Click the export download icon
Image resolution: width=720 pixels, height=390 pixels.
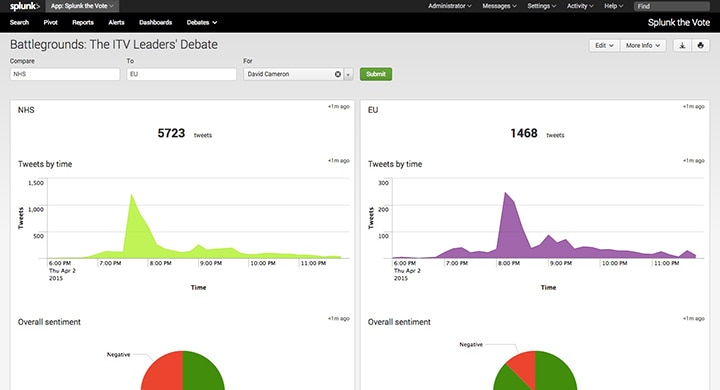682,45
